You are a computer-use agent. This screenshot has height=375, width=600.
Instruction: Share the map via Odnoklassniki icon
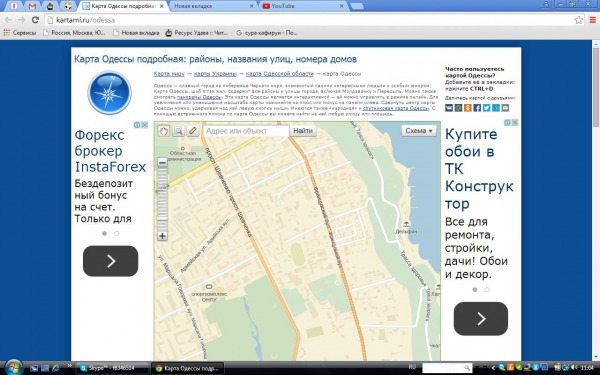(x=468, y=108)
